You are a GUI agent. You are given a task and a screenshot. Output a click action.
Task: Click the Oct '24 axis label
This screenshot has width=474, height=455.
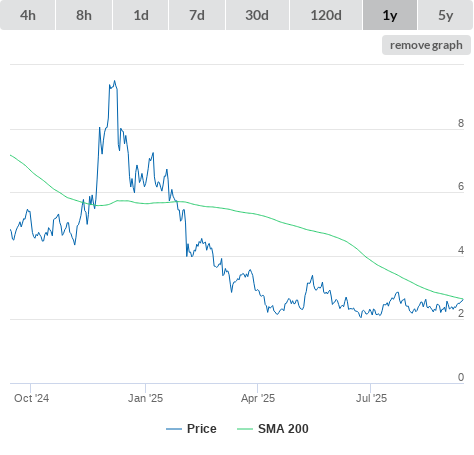coord(32,398)
